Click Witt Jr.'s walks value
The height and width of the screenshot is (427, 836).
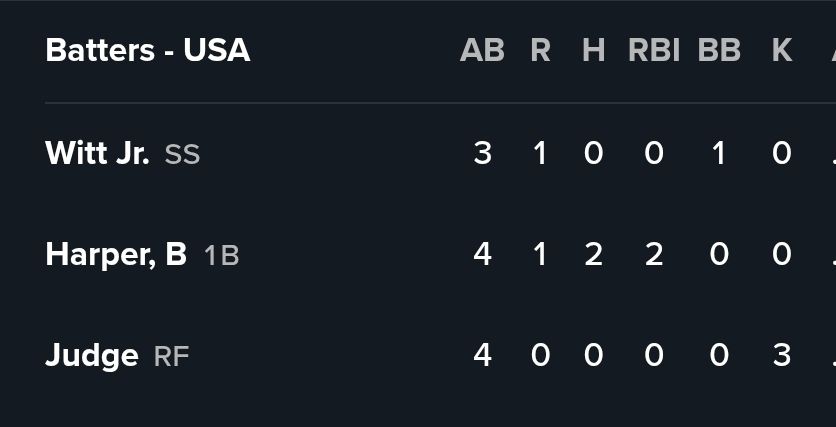coord(718,153)
